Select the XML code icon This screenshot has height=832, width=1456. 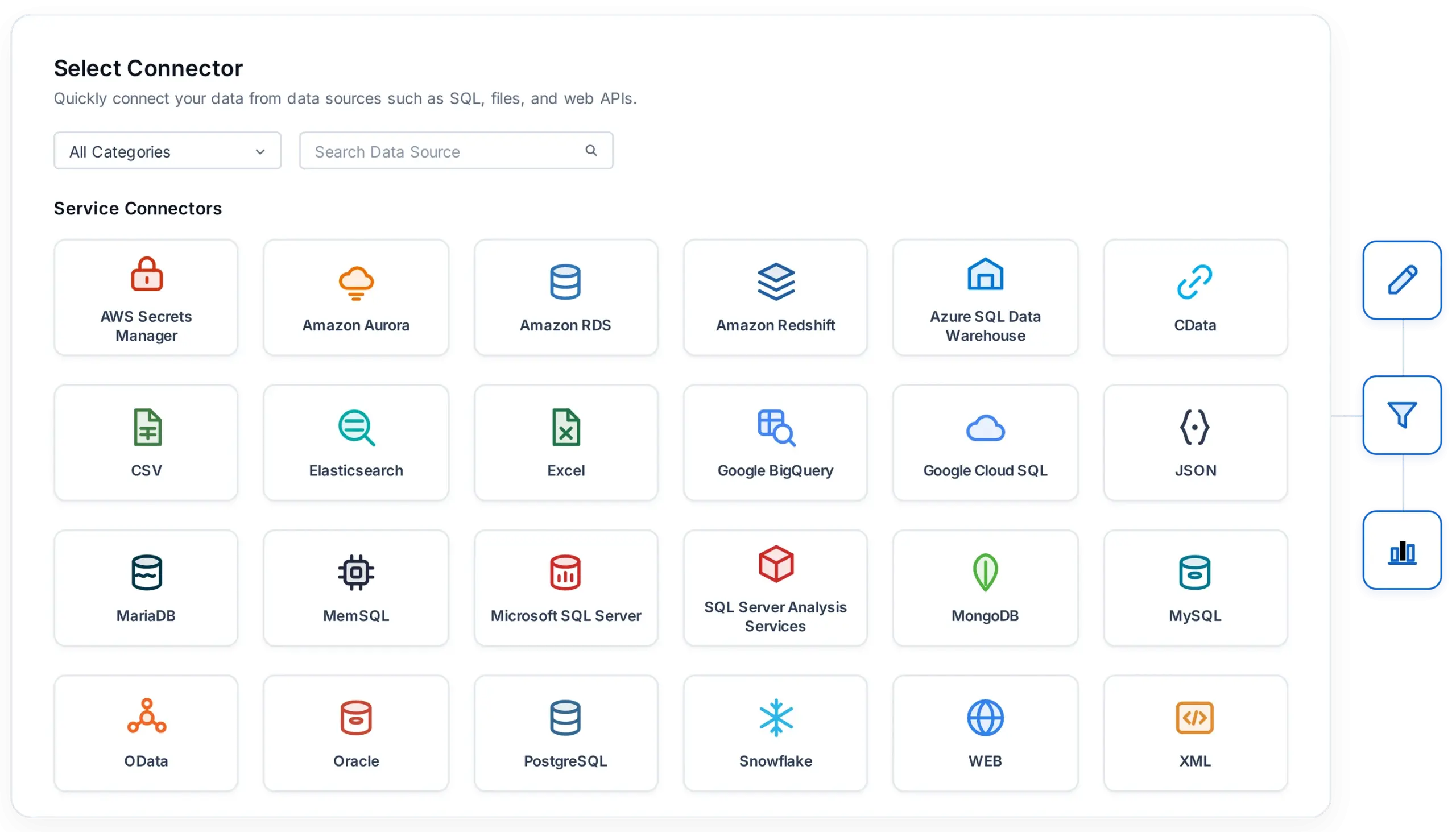(1195, 718)
